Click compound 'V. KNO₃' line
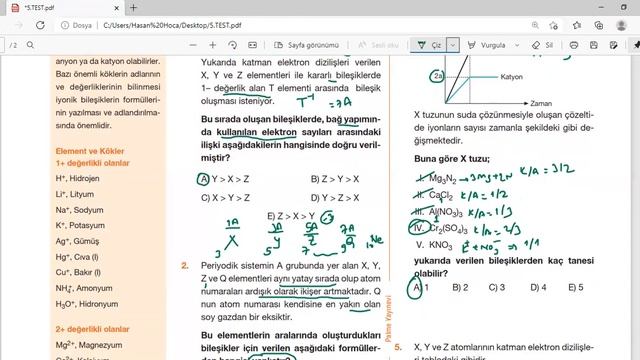Image resolution: width=640 pixels, height=360 pixels. (x=434, y=245)
